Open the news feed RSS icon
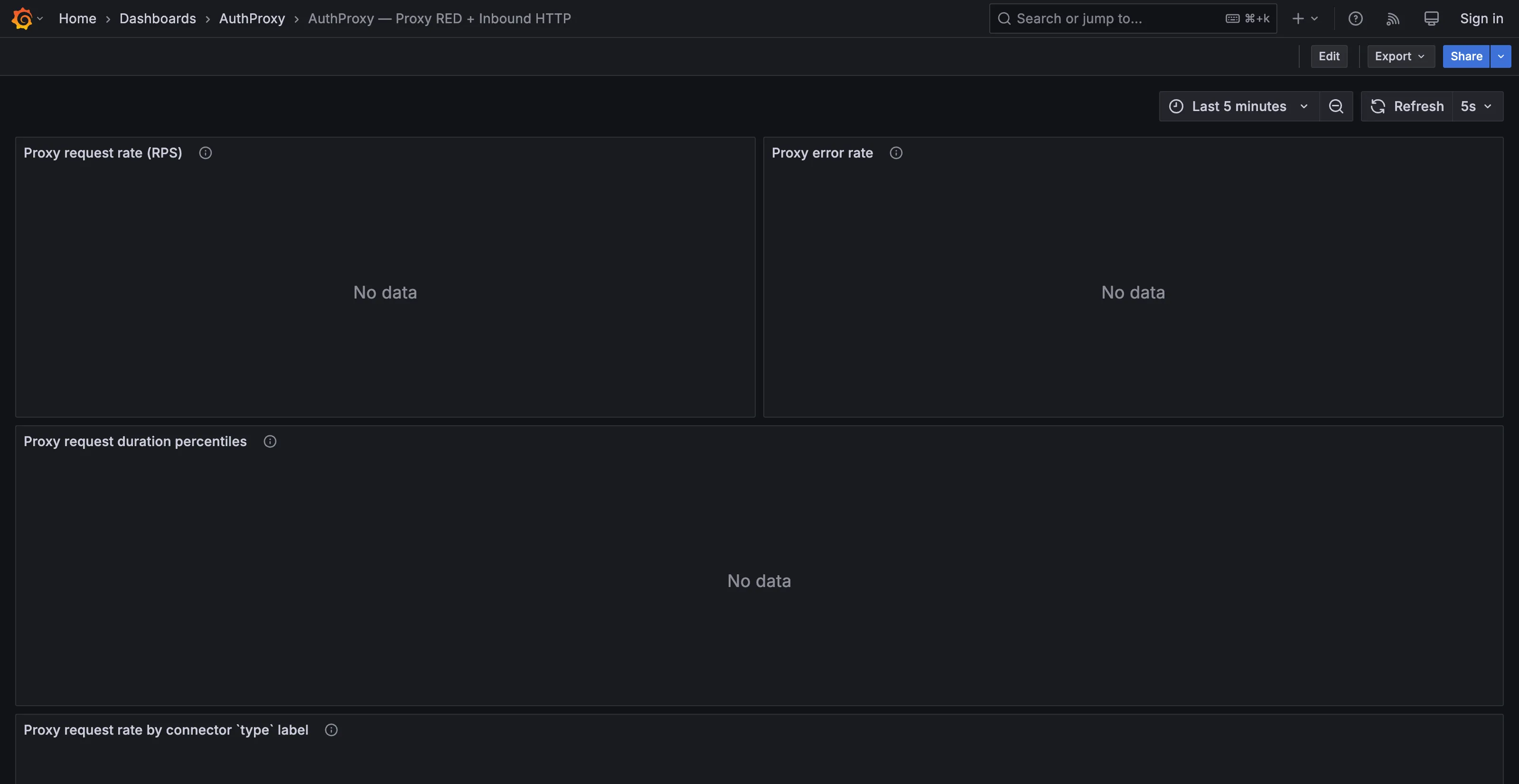1519x784 pixels. click(1393, 19)
